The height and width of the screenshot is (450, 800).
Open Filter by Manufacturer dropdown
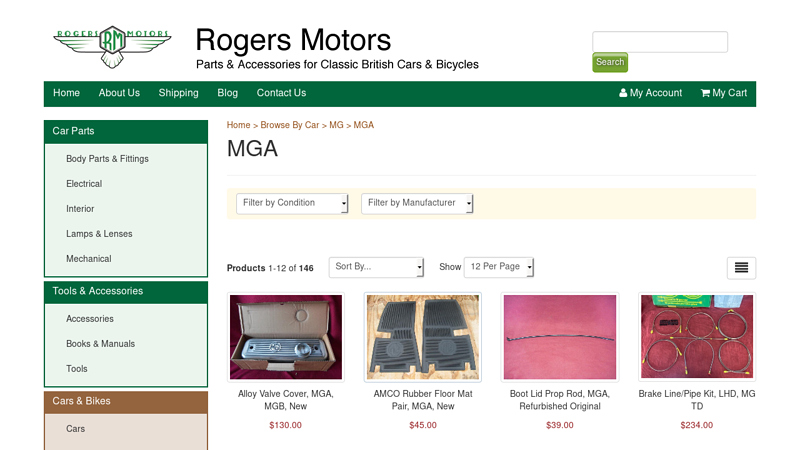[x=417, y=203]
